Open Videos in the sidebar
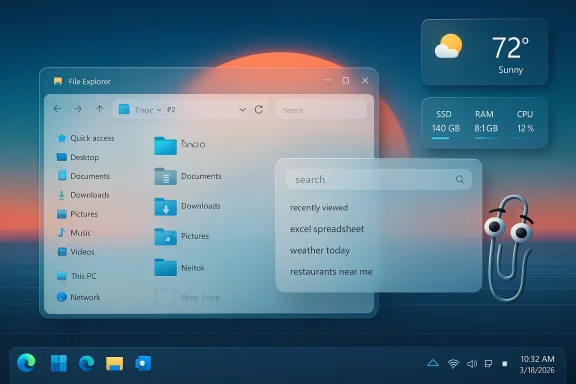 [x=76, y=252]
